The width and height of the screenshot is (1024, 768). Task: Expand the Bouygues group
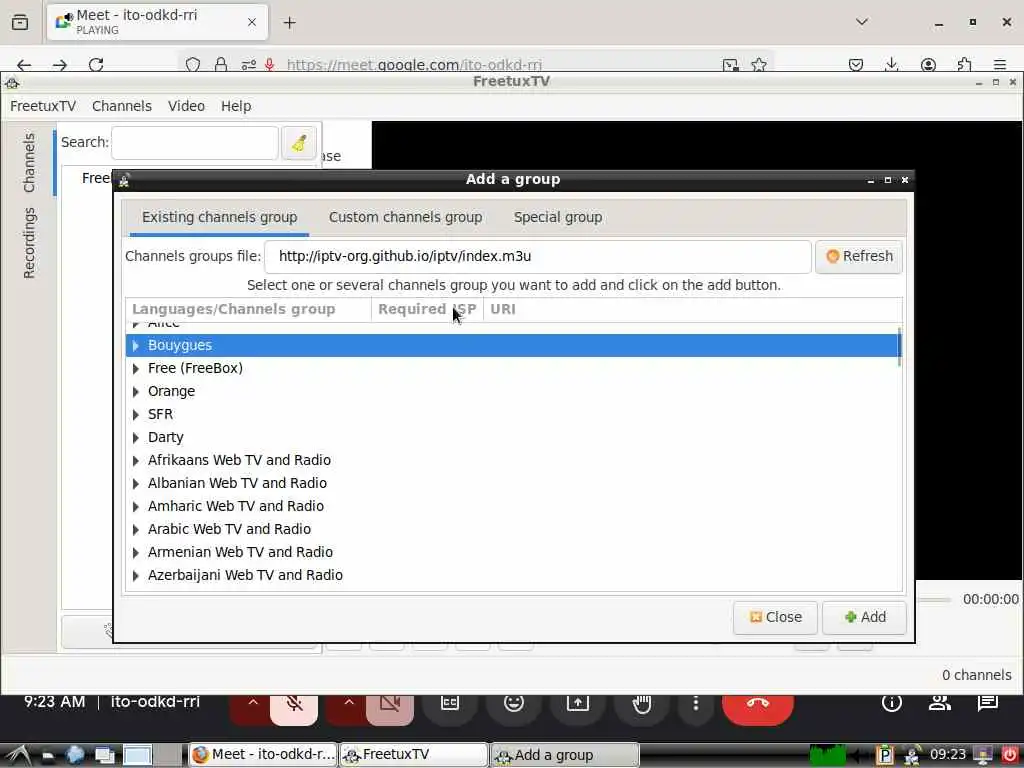(136, 345)
